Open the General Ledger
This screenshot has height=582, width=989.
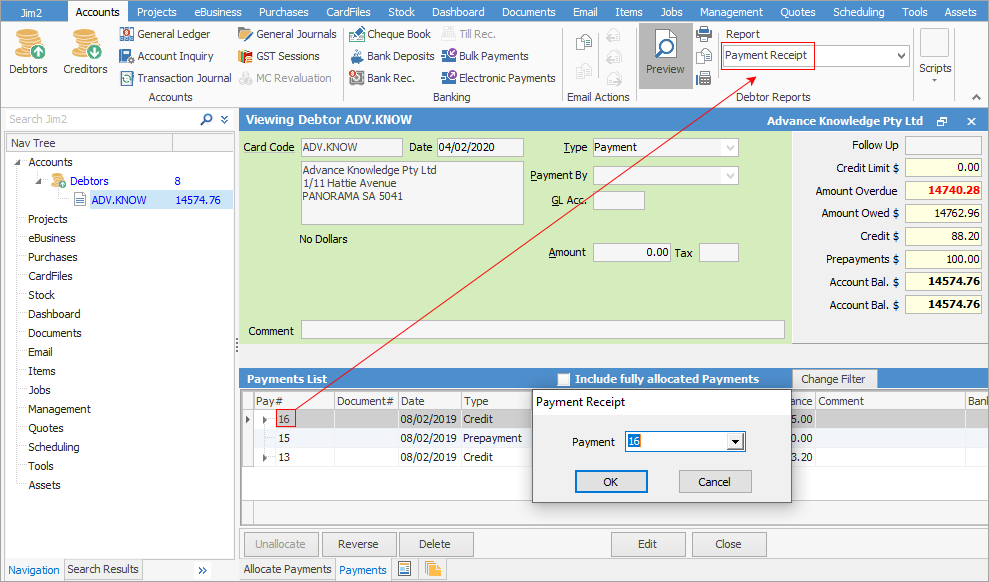pyautogui.click(x=165, y=34)
